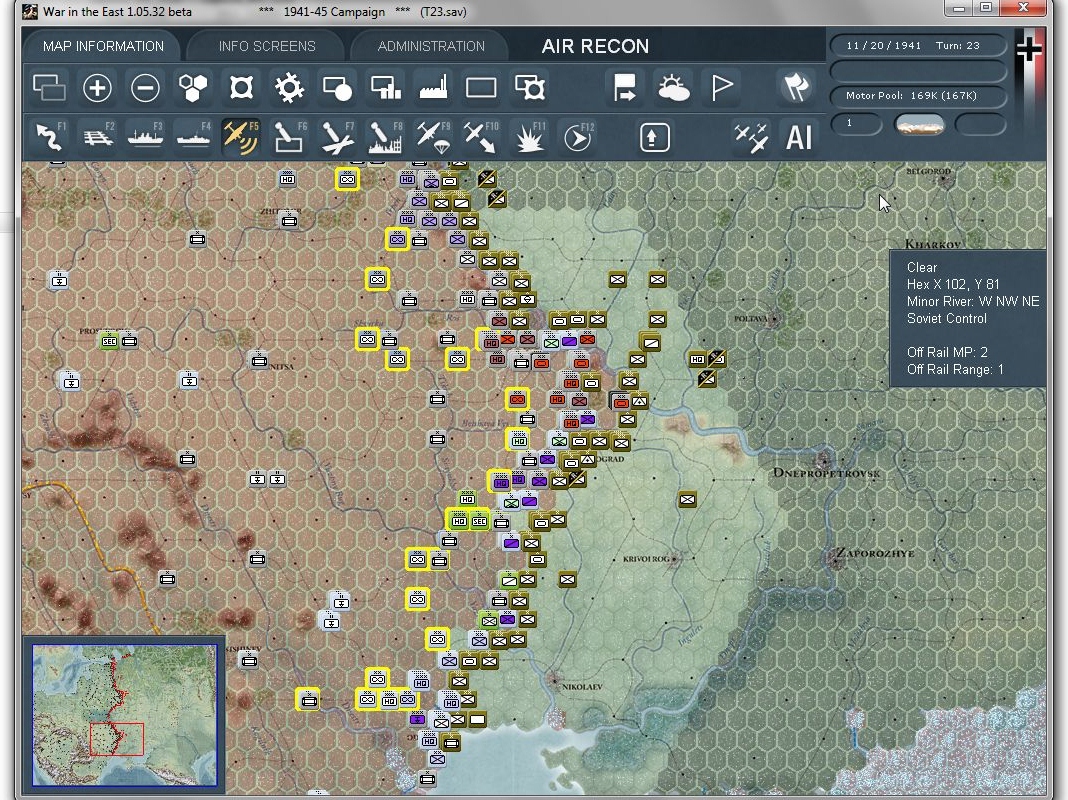The height and width of the screenshot is (800, 1068).
Task: Open the ADMINISTRATION tab
Action: click(x=431, y=46)
